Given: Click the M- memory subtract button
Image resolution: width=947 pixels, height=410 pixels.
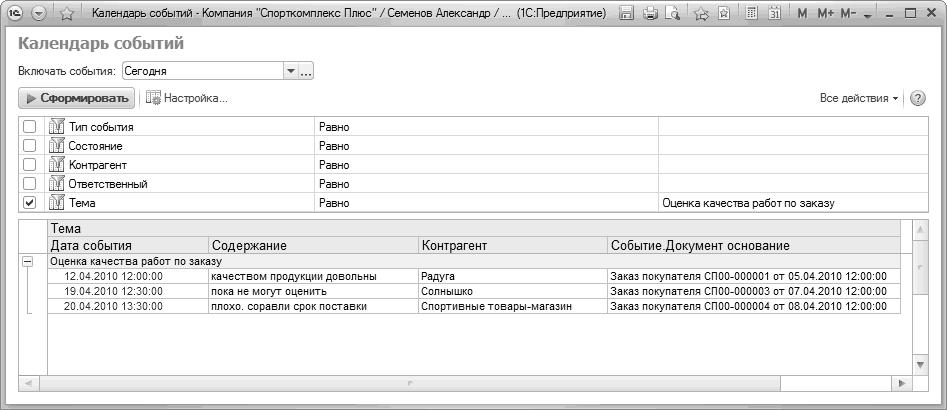Looking at the screenshot, I should pyautogui.click(x=848, y=13).
